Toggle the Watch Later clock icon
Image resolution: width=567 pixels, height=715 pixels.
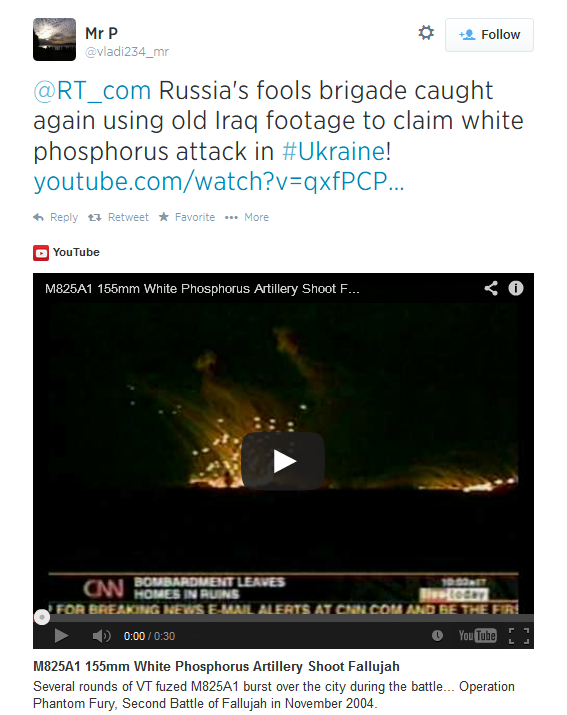[x=437, y=636]
